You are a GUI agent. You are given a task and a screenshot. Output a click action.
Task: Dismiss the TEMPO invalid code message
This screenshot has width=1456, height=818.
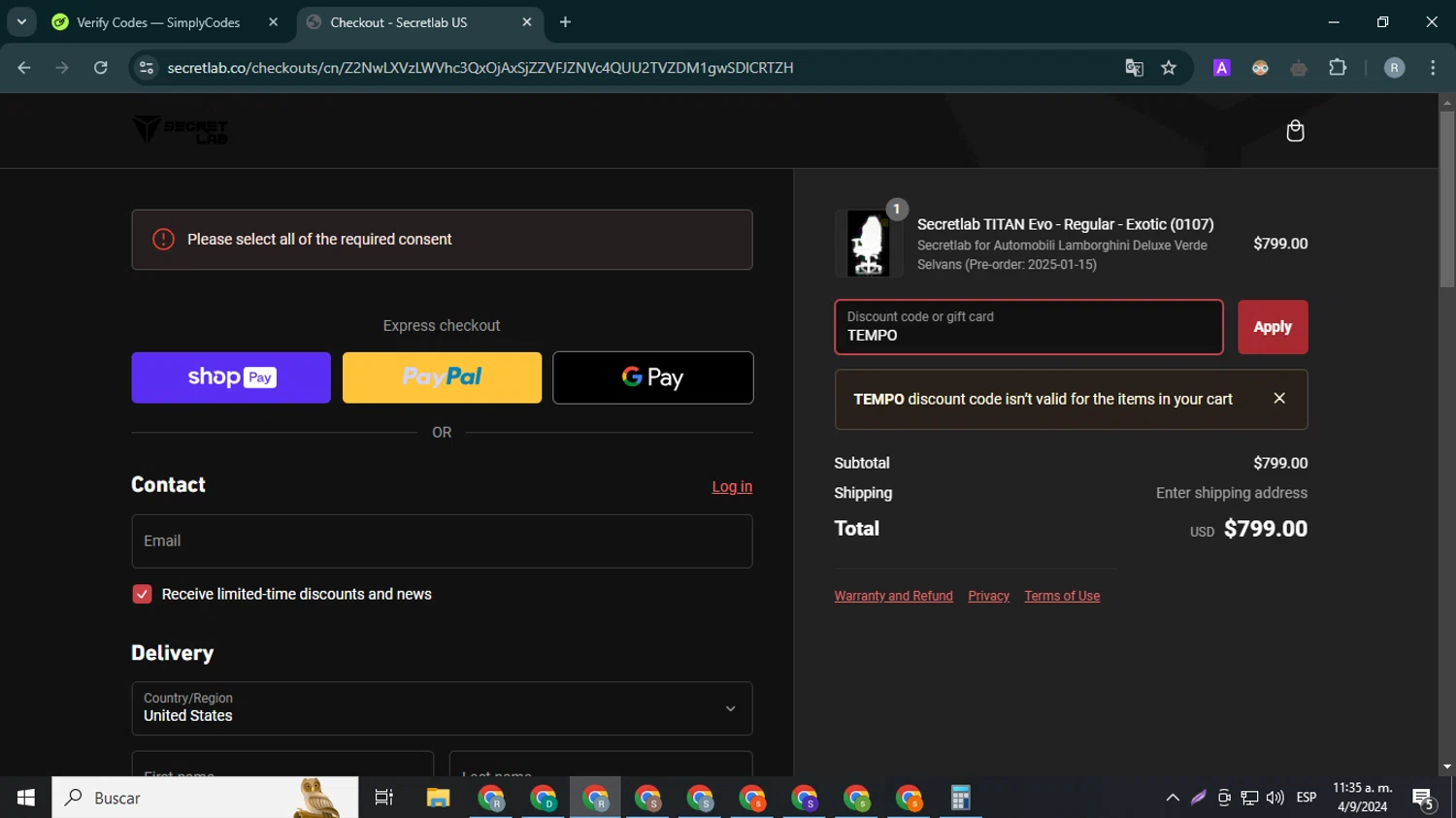click(1279, 399)
